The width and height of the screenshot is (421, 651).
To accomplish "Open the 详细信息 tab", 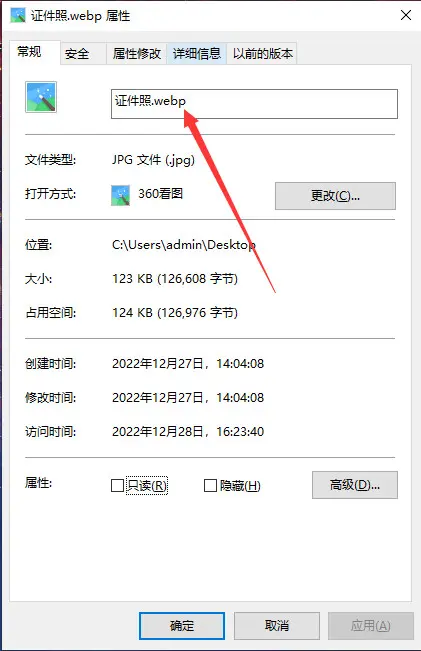I will [196, 54].
